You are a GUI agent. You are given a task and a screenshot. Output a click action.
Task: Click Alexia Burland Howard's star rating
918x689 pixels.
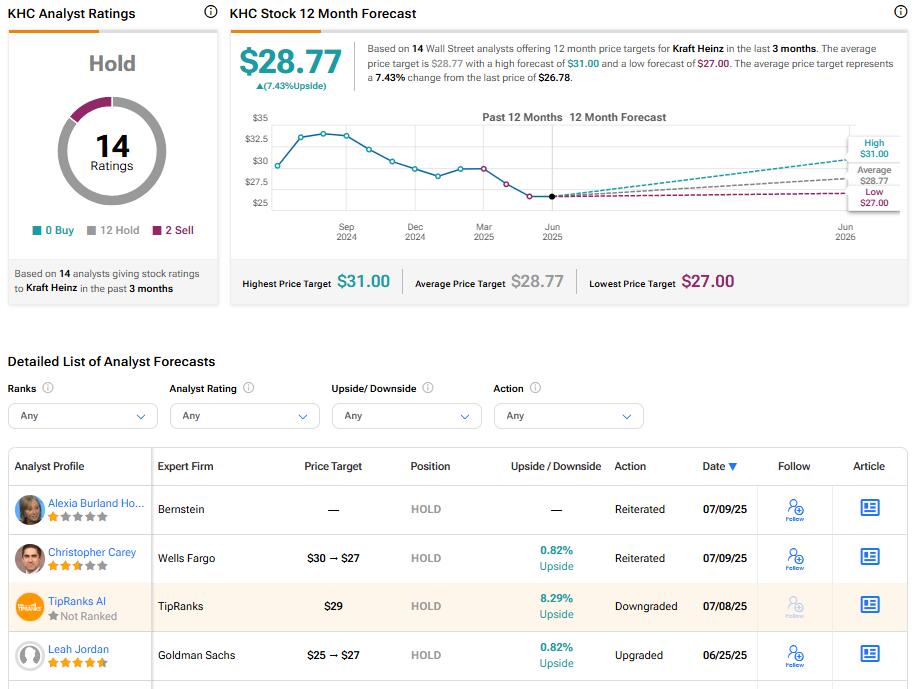tap(78, 517)
